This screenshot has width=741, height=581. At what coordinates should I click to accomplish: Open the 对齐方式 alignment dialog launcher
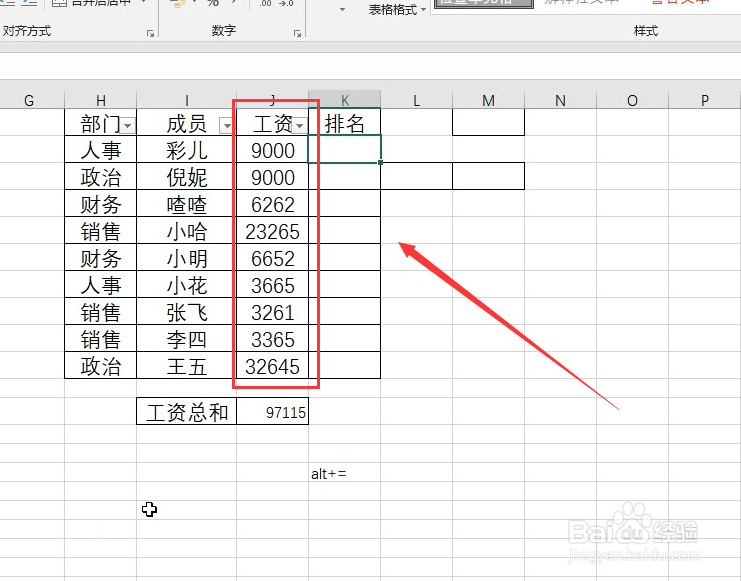pos(150,33)
